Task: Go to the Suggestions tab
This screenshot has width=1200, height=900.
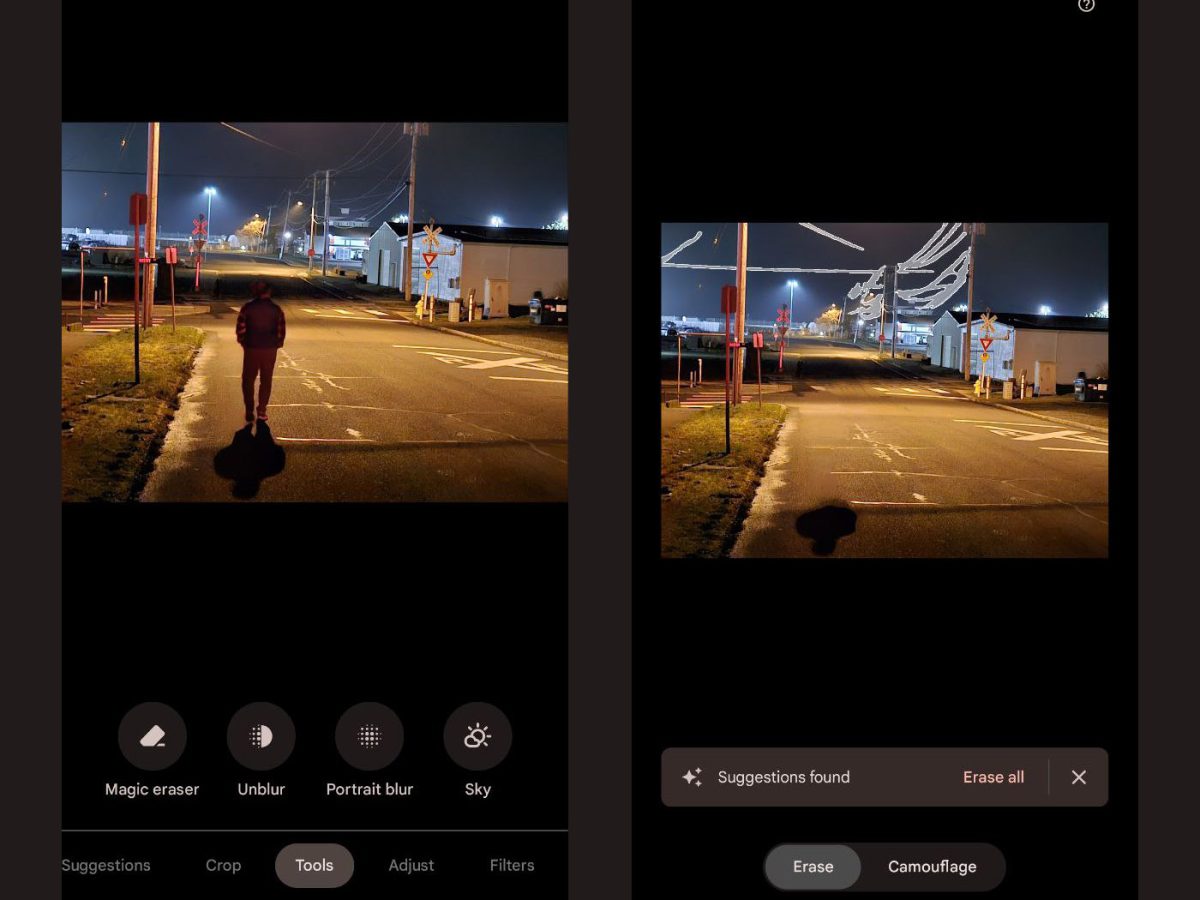Action: click(x=106, y=866)
